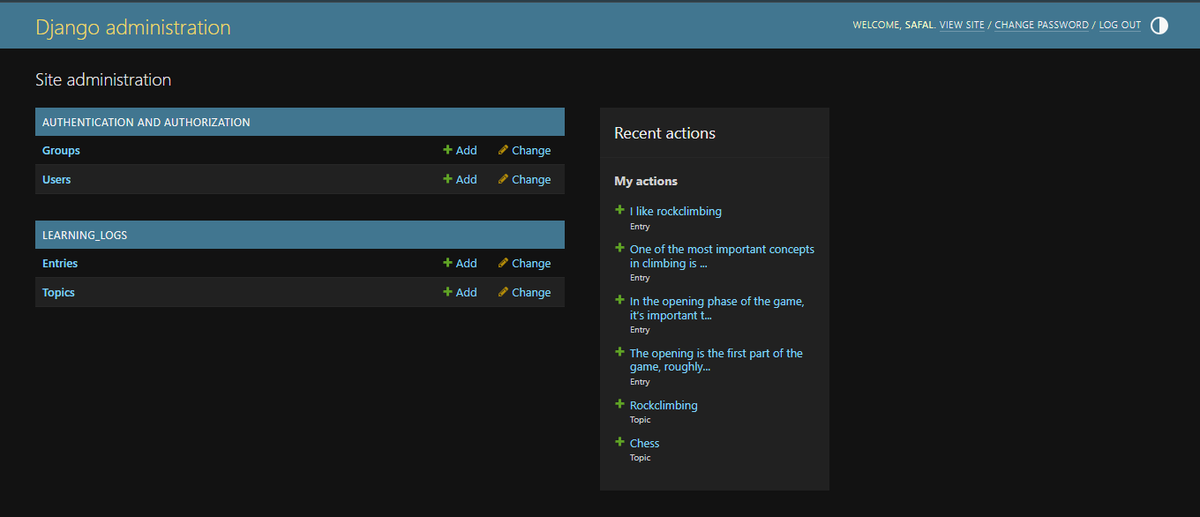Image resolution: width=1200 pixels, height=517 pixels.
Task: Open the Entries model link
Action: [60, 263]
